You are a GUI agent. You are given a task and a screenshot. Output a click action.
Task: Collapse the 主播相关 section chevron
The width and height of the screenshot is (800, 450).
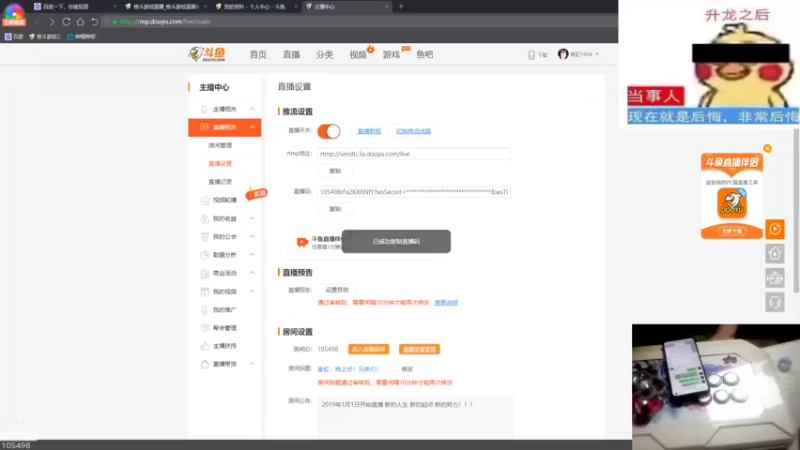tap(252, 109)
